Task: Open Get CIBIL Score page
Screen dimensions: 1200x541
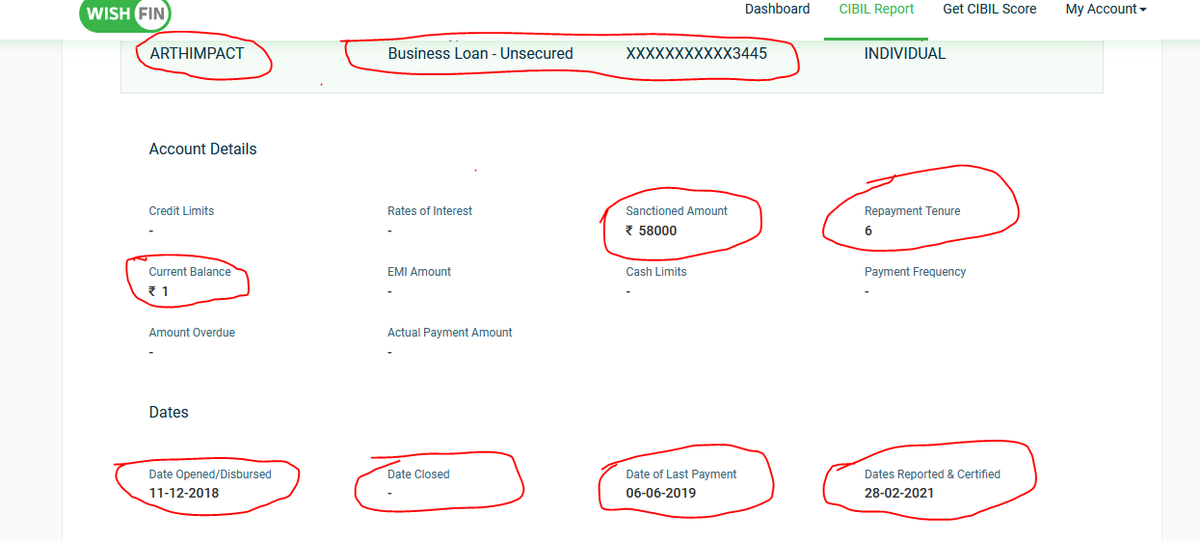Action: 990,9
